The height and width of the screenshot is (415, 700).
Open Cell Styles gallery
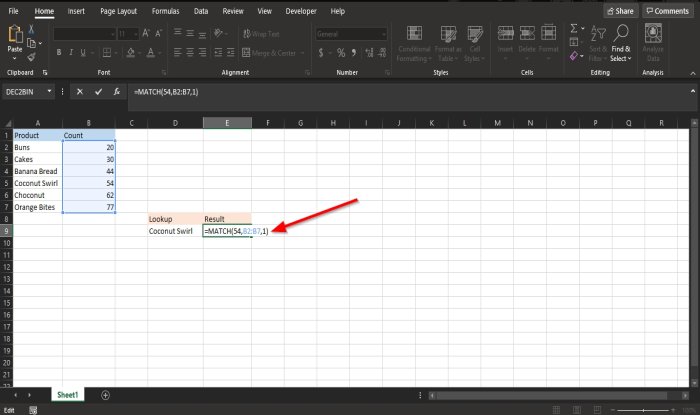tap(475, 43)
